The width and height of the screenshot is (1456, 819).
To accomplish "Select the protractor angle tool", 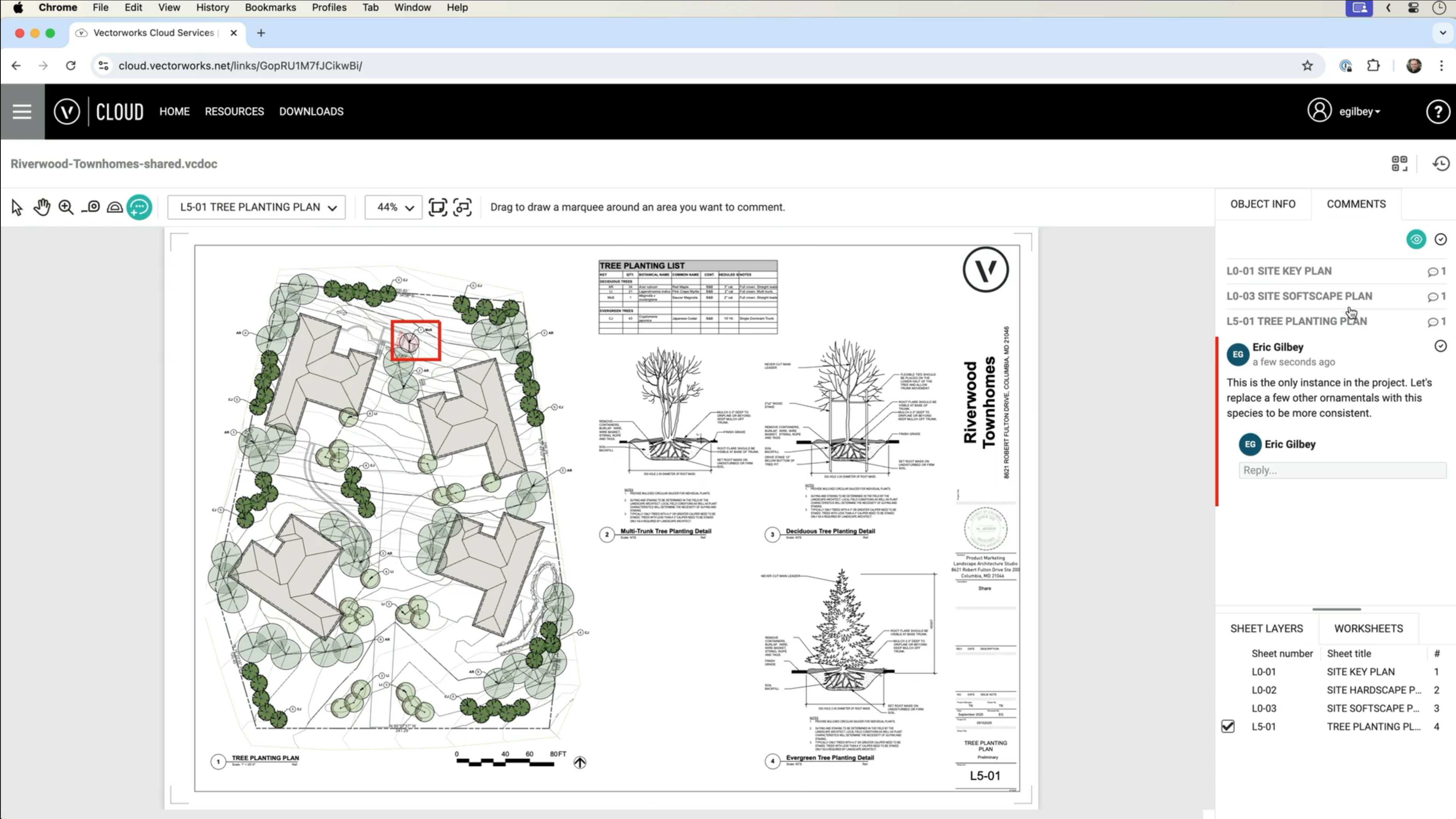I will tap(115, 207).
